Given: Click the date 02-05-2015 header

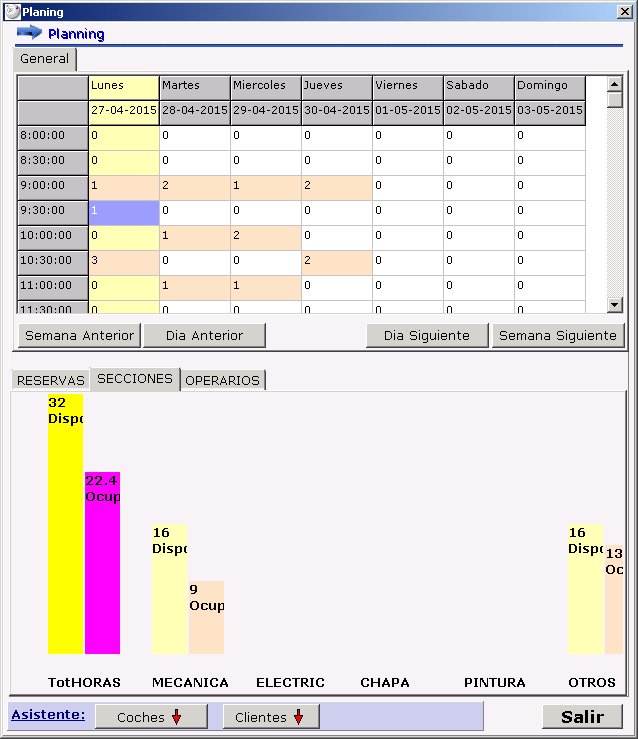Looking at the screenshot, I should [x=479, y=113].
